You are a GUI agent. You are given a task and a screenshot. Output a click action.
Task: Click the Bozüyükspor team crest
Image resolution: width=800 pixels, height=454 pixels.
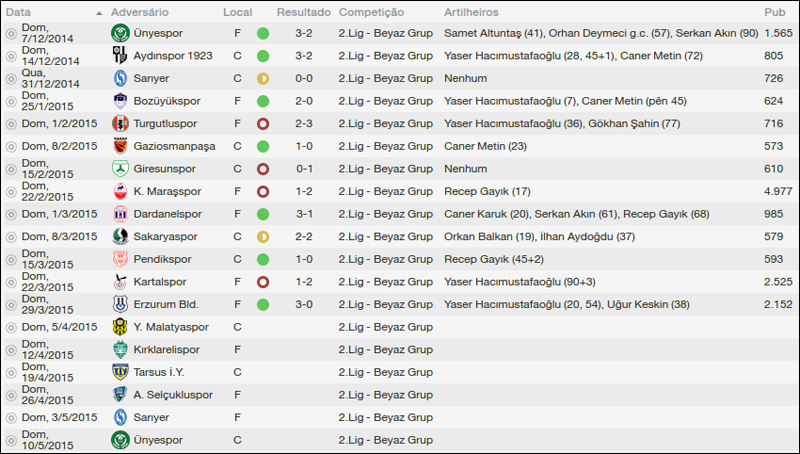point(120,101)
